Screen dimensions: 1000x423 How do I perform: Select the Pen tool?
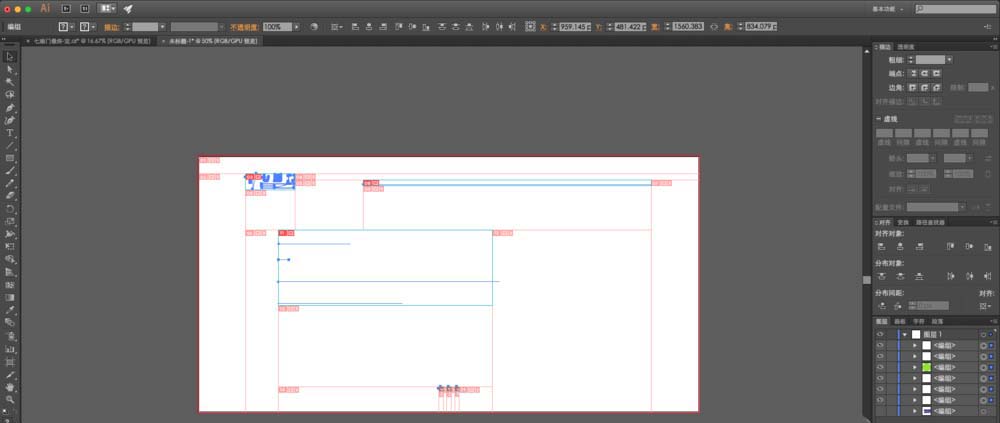(10, 108)
